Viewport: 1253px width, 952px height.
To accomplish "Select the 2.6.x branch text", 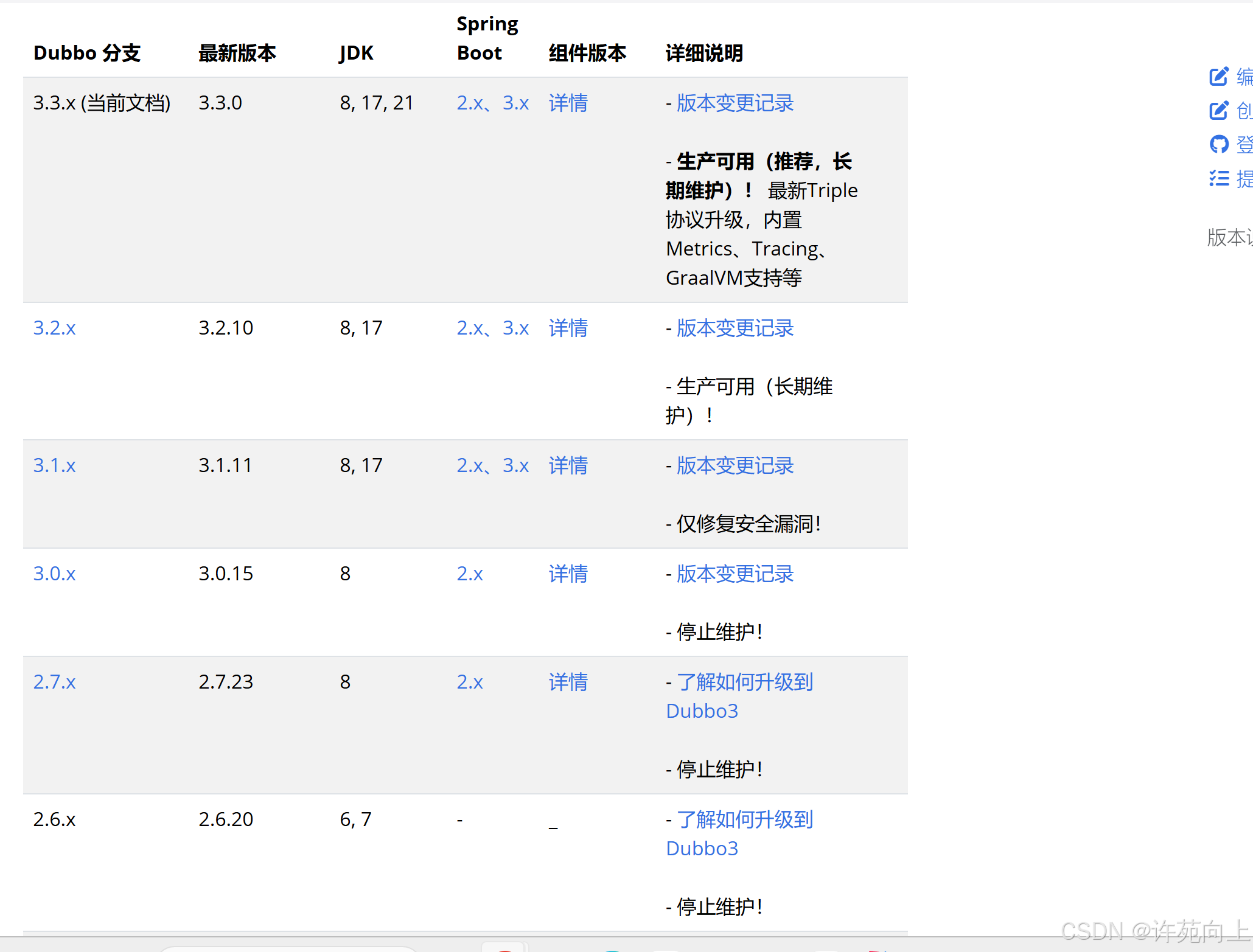I will click(x=54, y=819).
